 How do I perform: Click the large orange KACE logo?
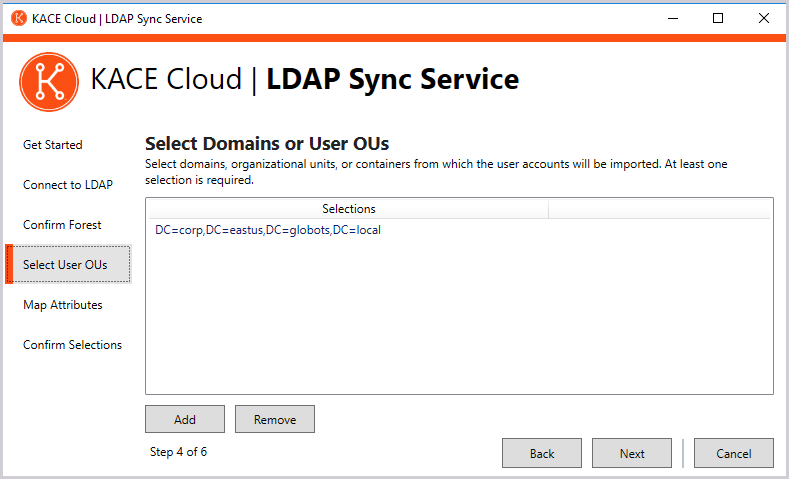48,81
